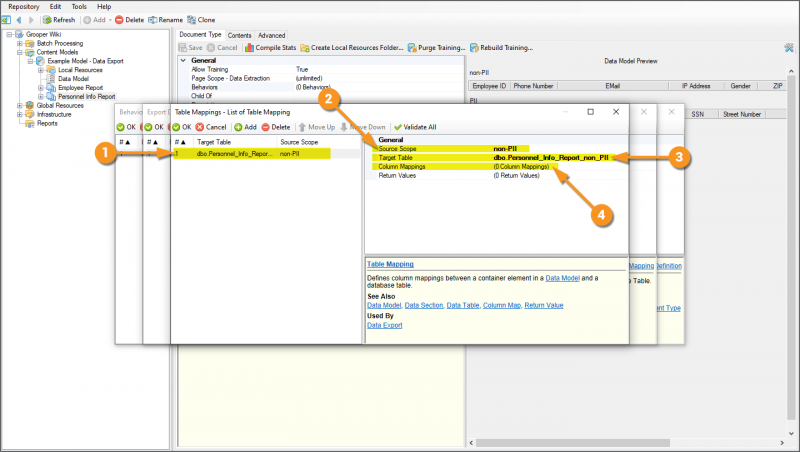The width and height of the screenshot is (800, 452).
Task: Open the Edit menu
Action: coord(55,7)
